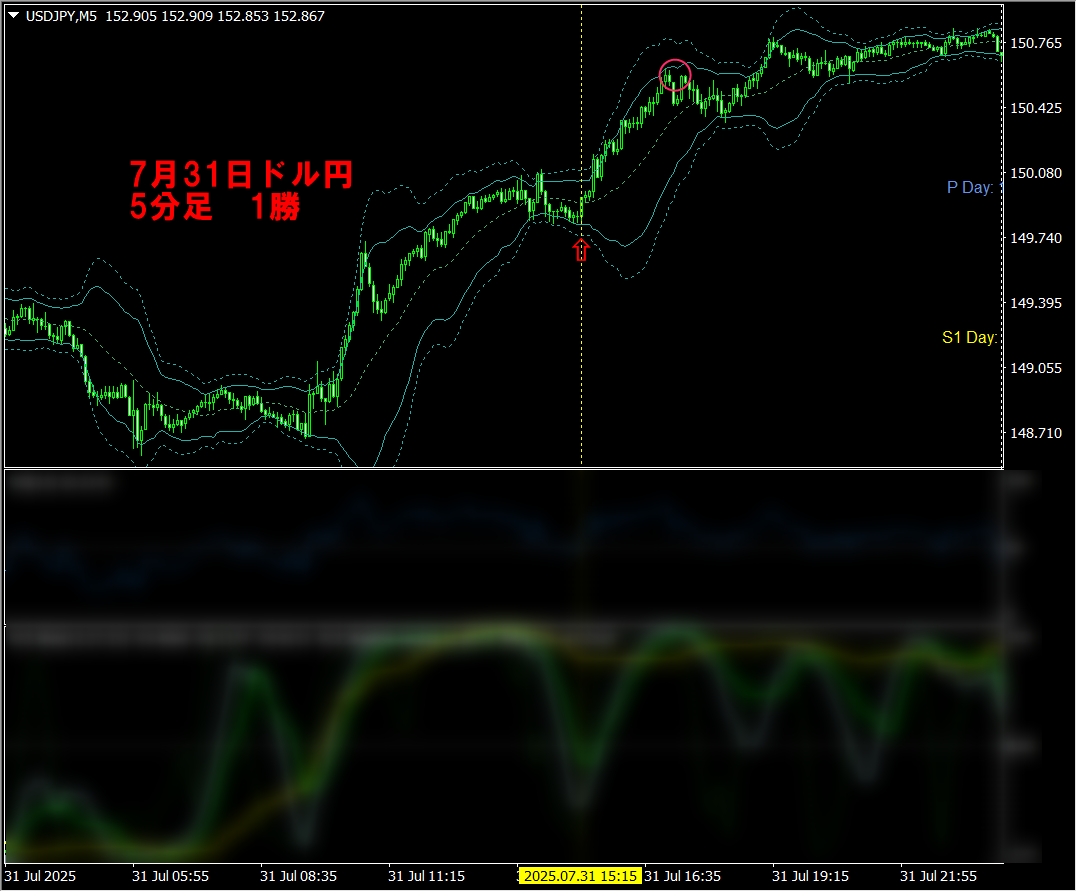Click the 31 Jul 19:15 time label
Viewport: 1077px width, 892px height.
tap(811, 876)
